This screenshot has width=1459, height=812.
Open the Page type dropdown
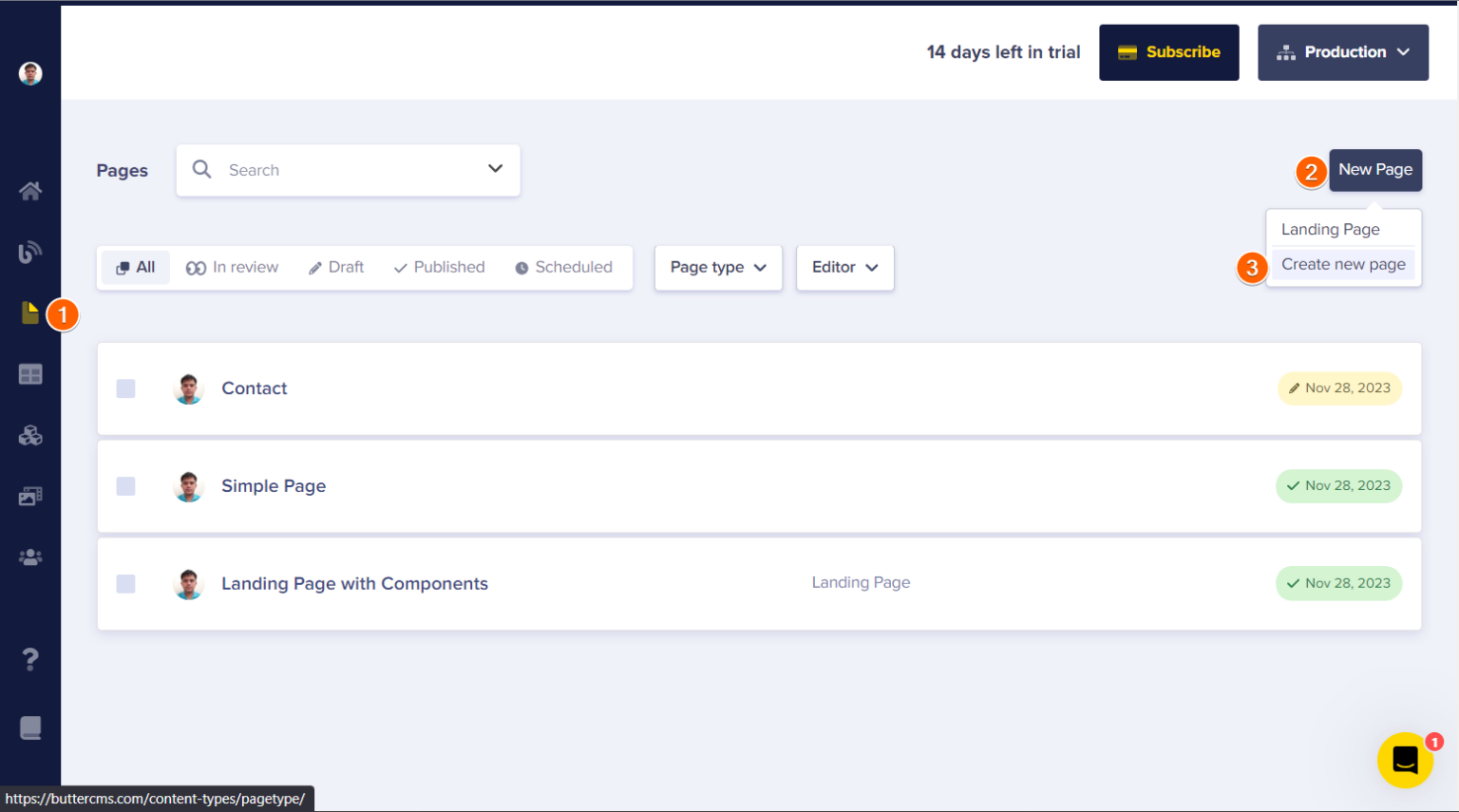click(718, 267)
